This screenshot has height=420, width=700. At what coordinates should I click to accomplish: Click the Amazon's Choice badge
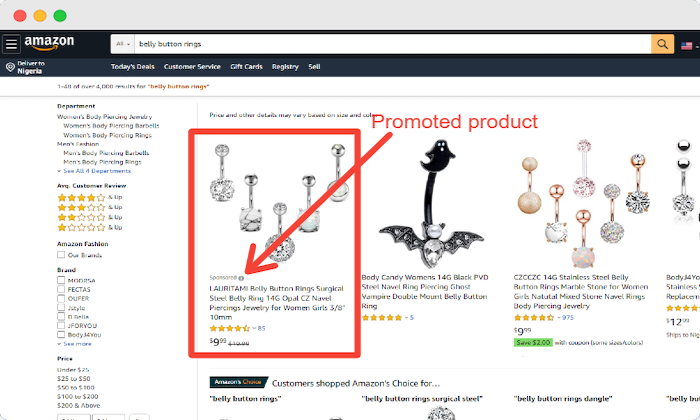(238, 382)
